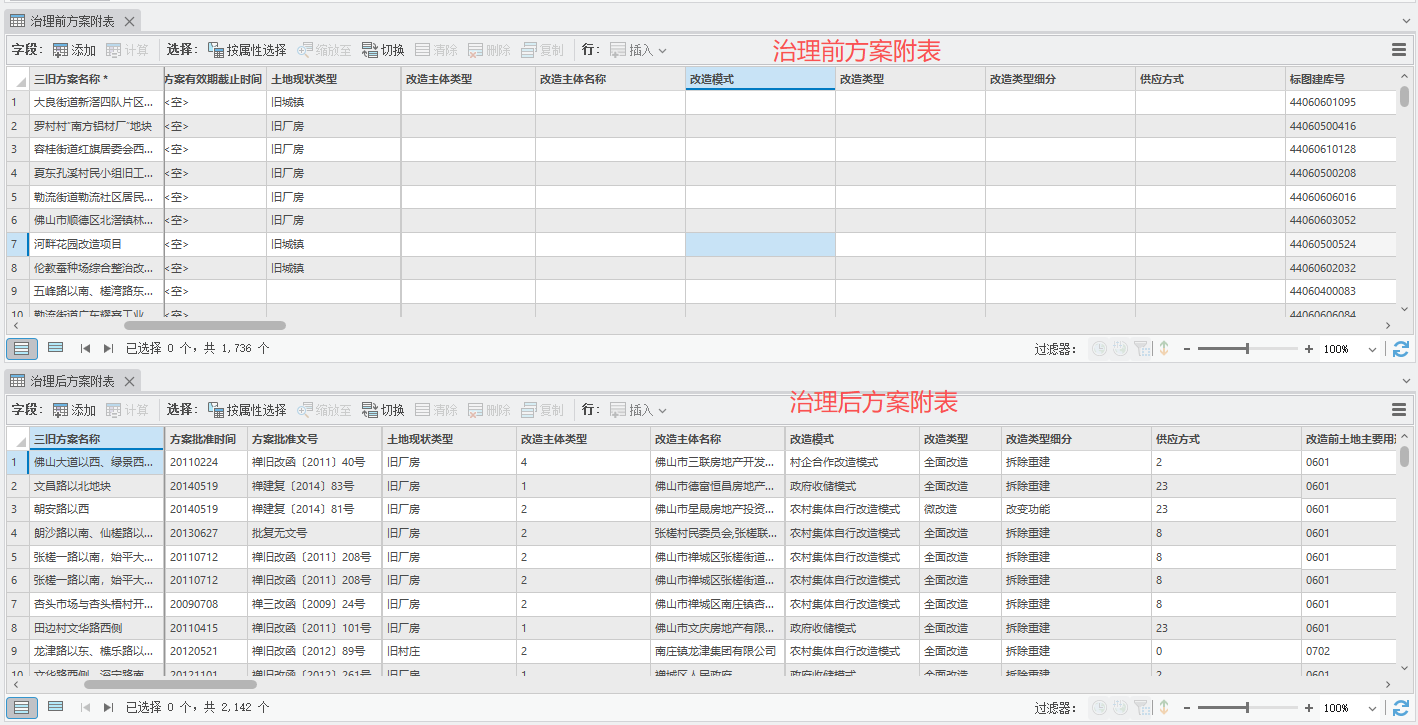
Task: Open 100% zoom dropdown in 治理前方案附表
Action: 1372,350
